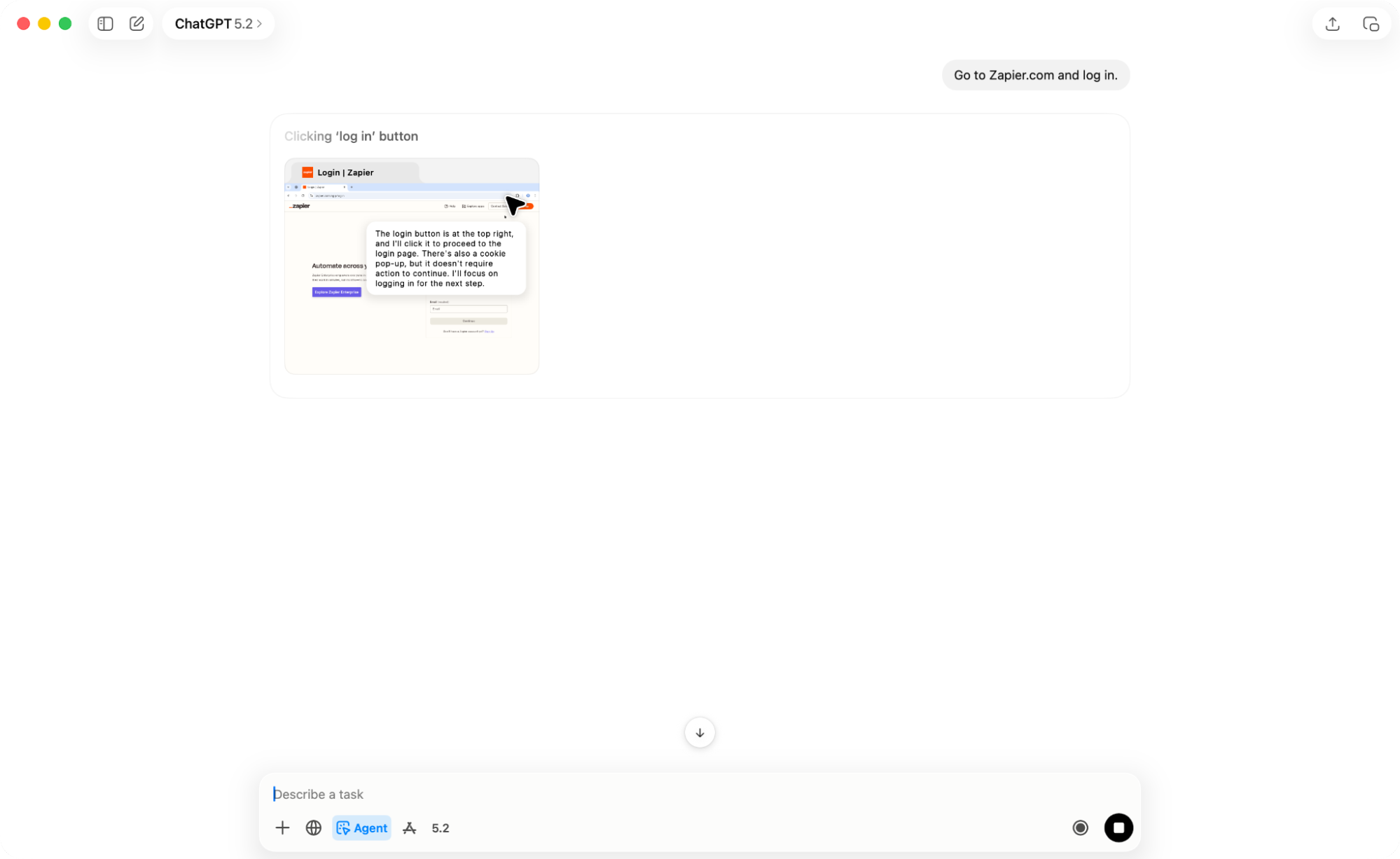Start a new chat using the compose icon

coord(137,23)
